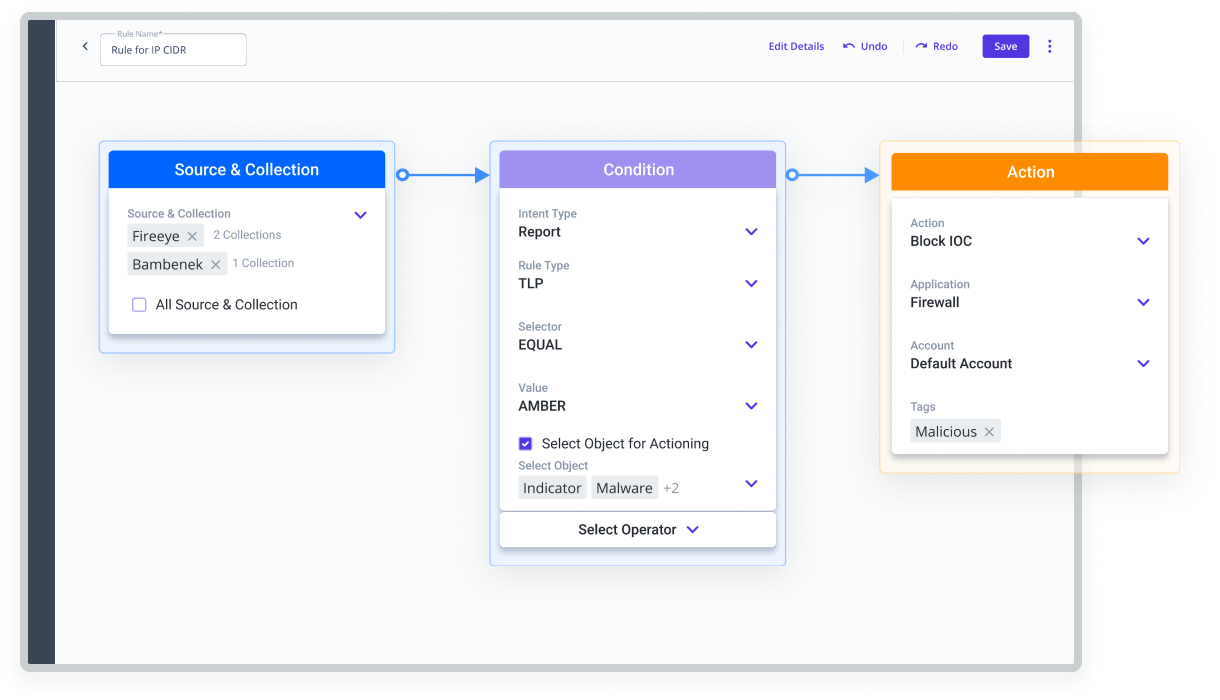Click the AMBER value text
The width and height of the screenshot is (1220, 700).
point(542,406)
